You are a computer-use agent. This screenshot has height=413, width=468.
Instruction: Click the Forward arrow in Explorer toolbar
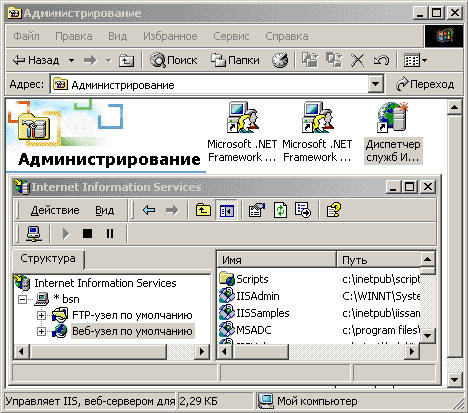(90, 60)
